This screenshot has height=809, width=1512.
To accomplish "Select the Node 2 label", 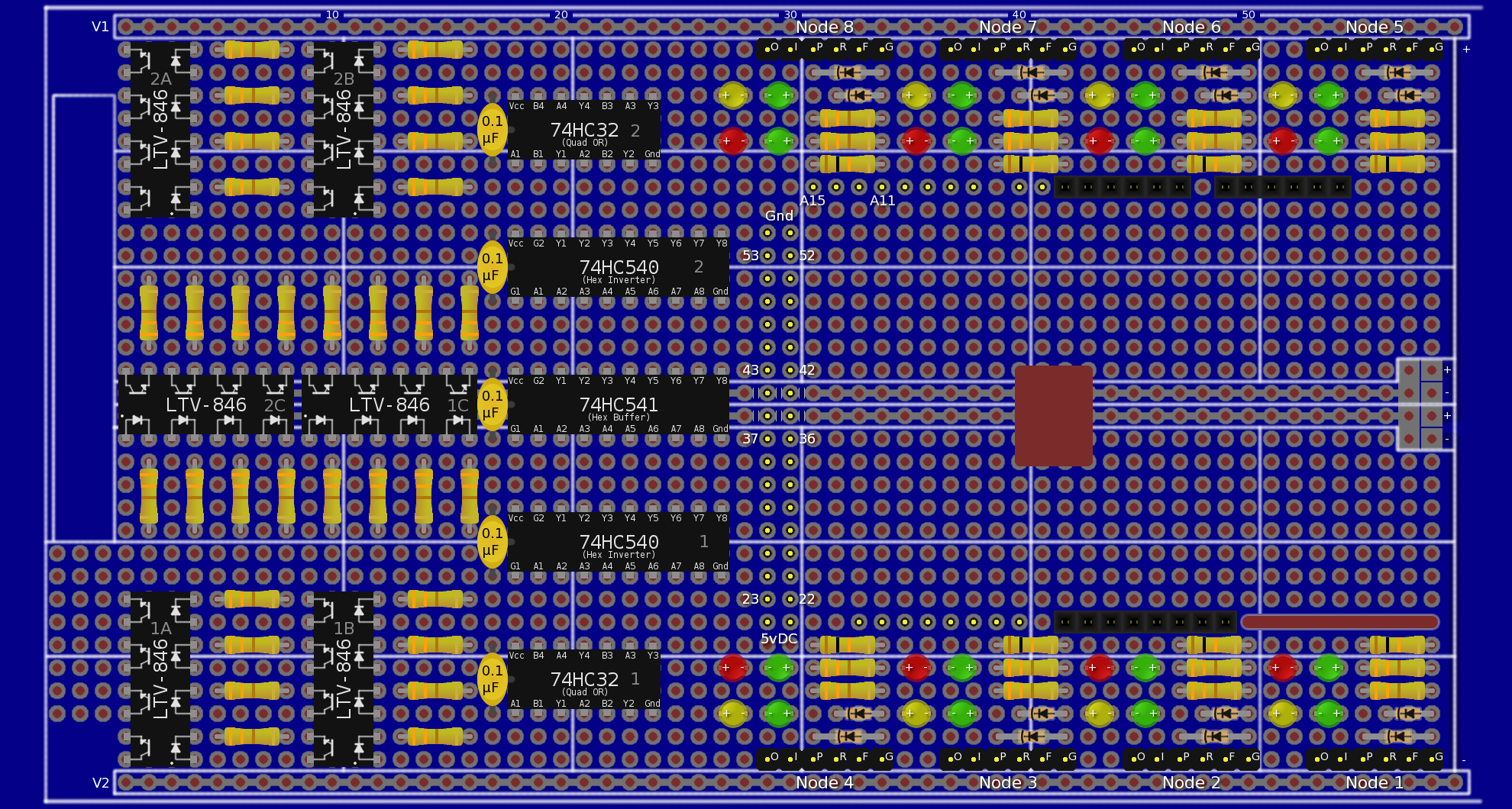I will click(x=1191, y=782).
